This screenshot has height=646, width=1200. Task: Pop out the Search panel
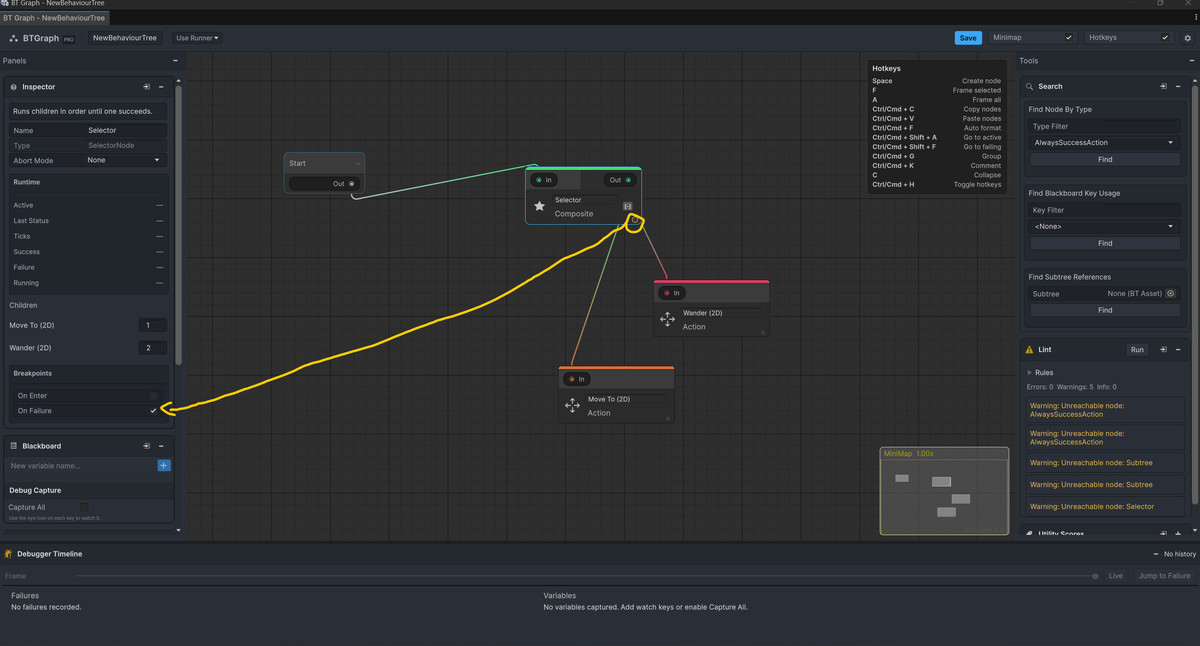click(1163, 86)
